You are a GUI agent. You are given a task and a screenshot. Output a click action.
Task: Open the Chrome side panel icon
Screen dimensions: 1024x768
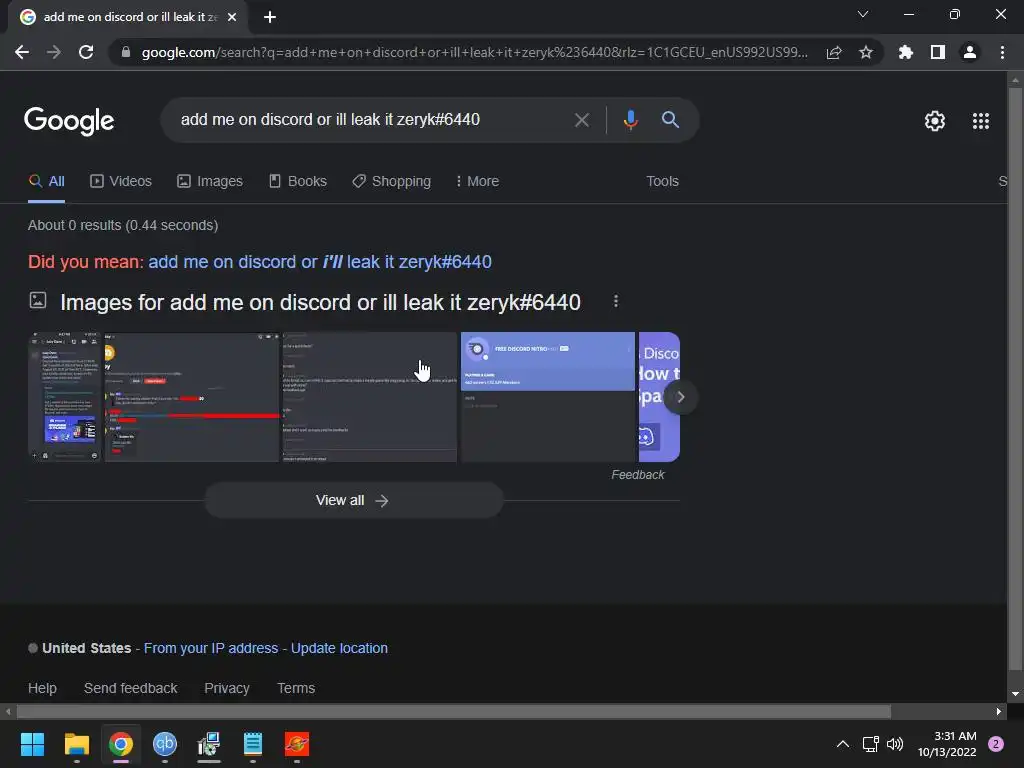coord(938,52)
